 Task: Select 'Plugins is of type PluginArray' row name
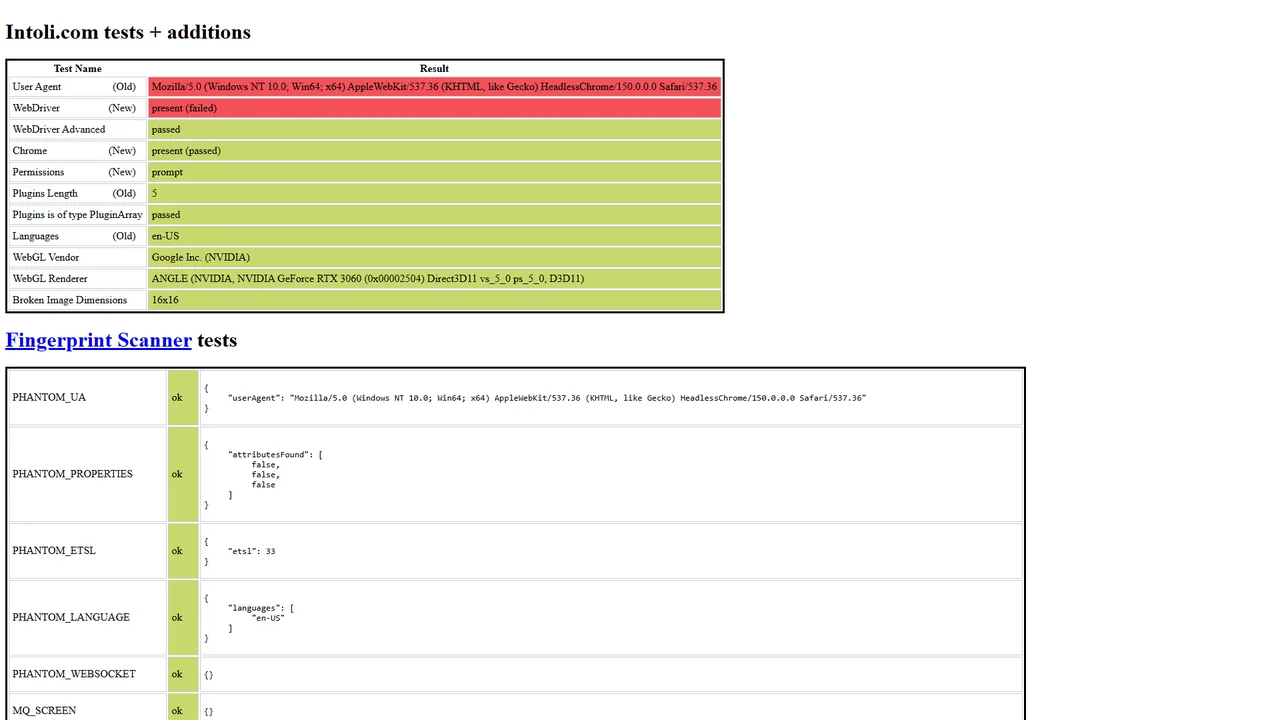[77, 215]
